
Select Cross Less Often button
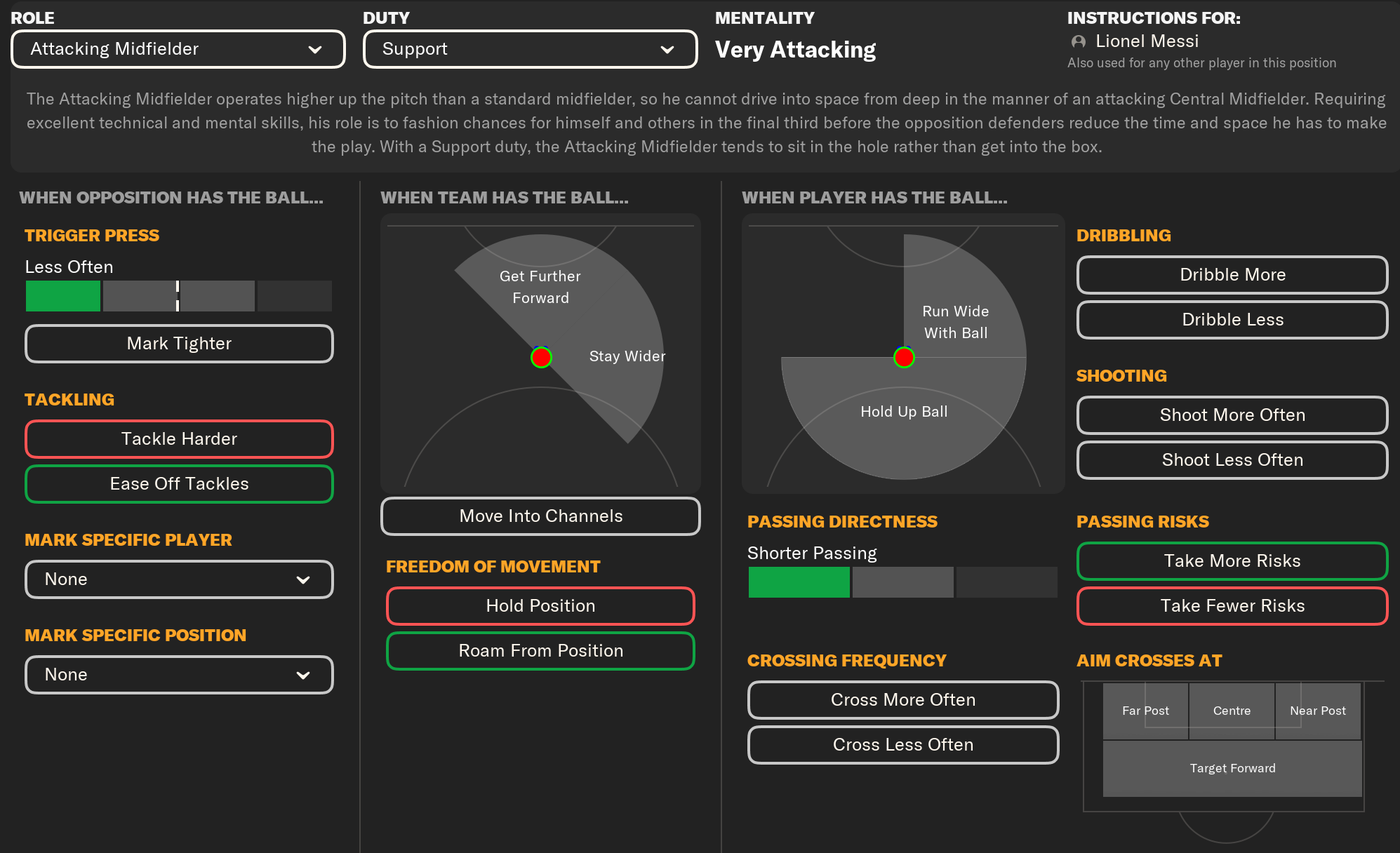click(903, 745)
